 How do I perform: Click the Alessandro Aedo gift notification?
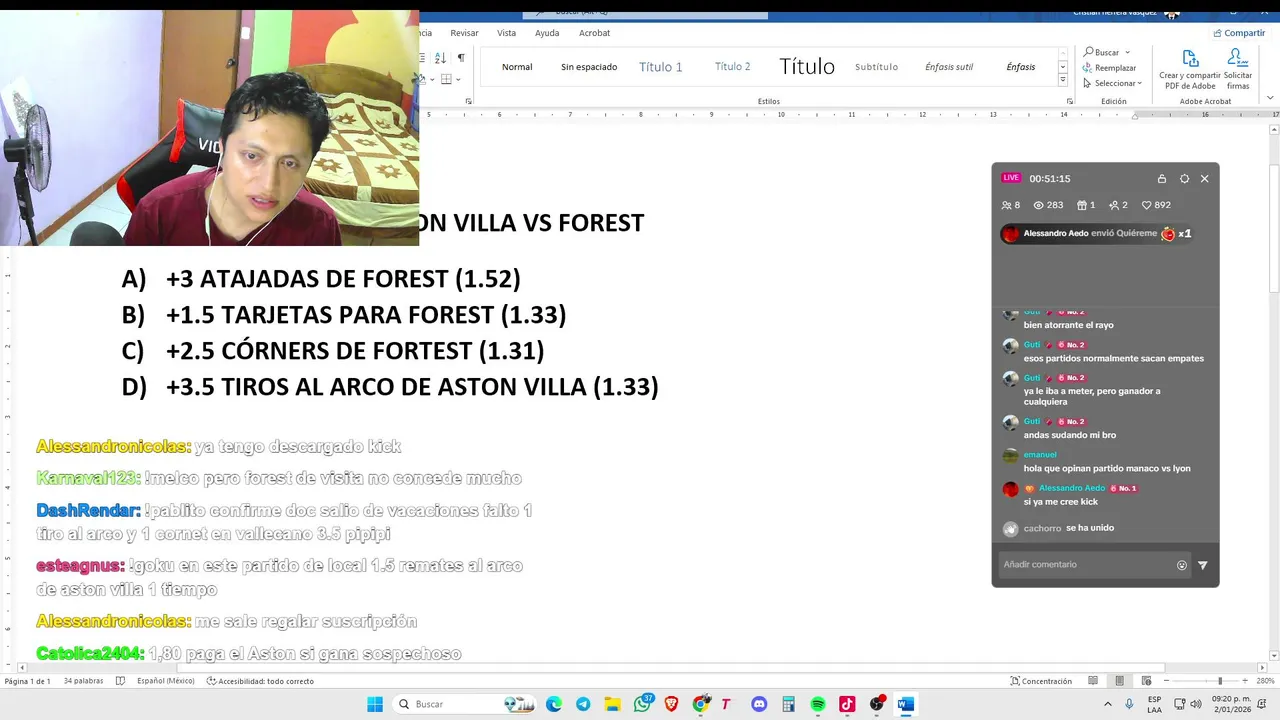1097,234
